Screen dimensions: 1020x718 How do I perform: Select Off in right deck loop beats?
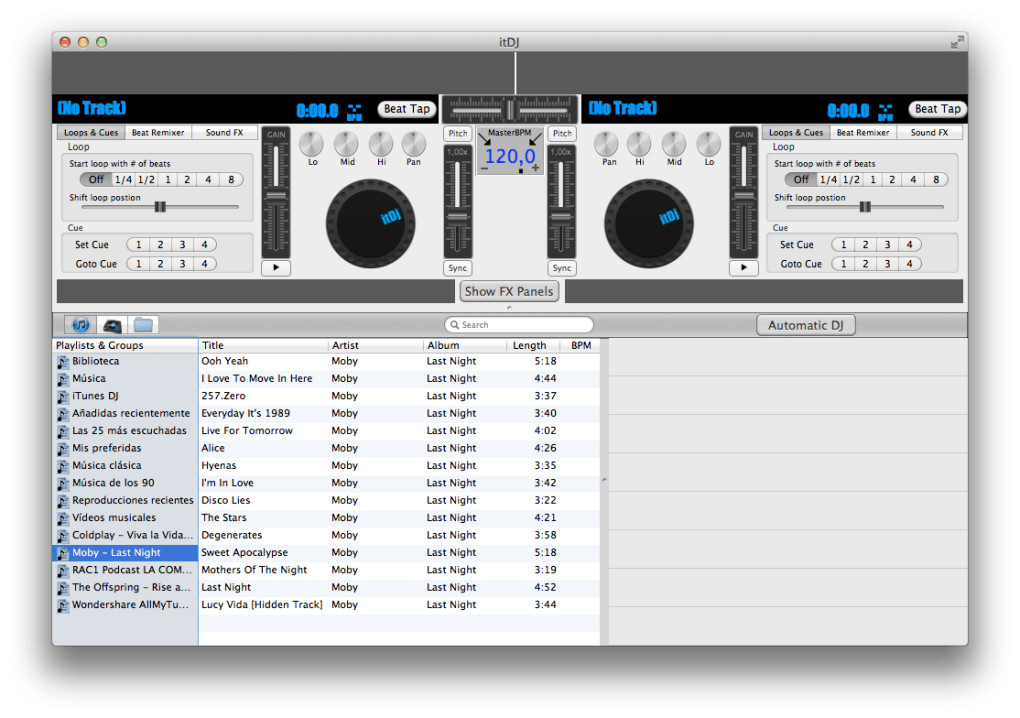tap(800, 180)
